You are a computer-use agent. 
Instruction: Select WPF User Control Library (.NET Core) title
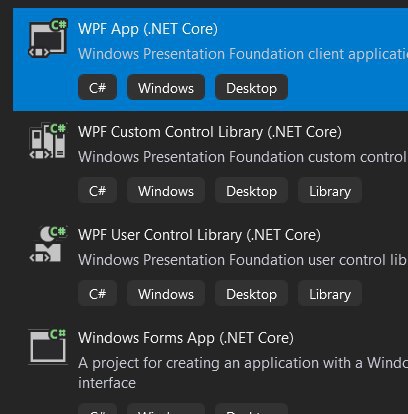pyautogui.click(x=199, y=235)
